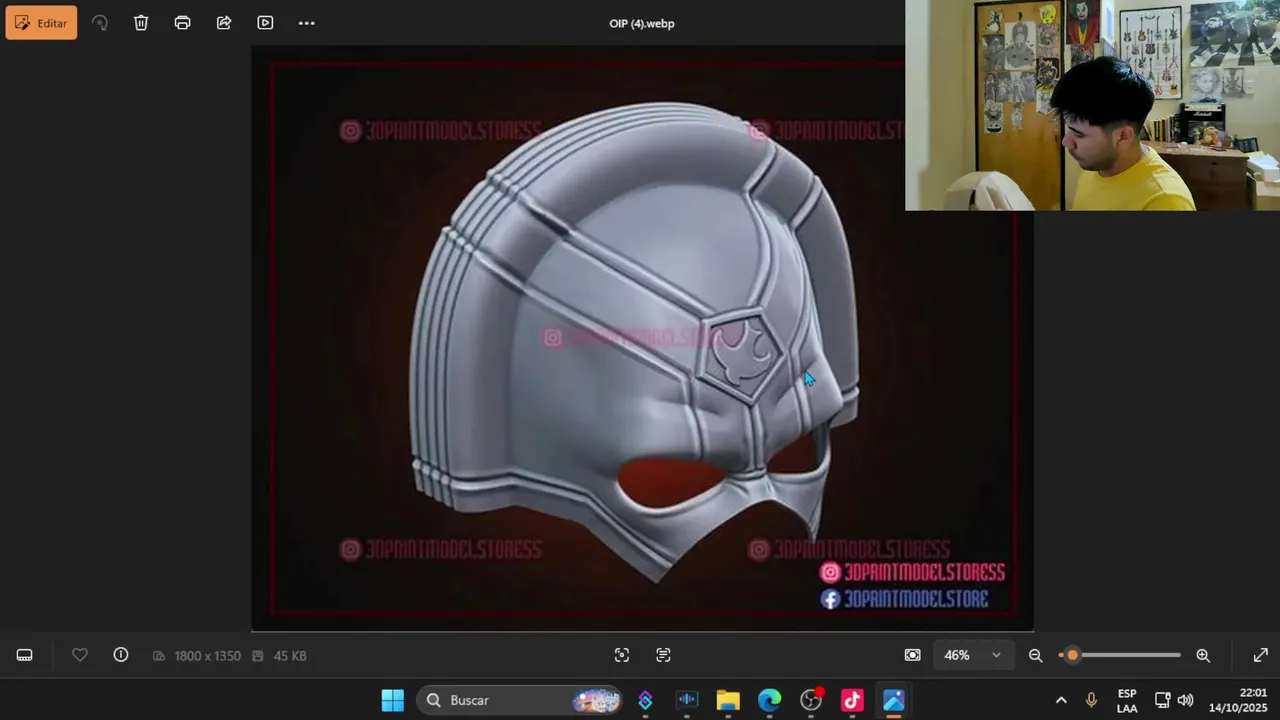
Task: Open the waveform audio taskbar app
Action: [x=687, y=700]
